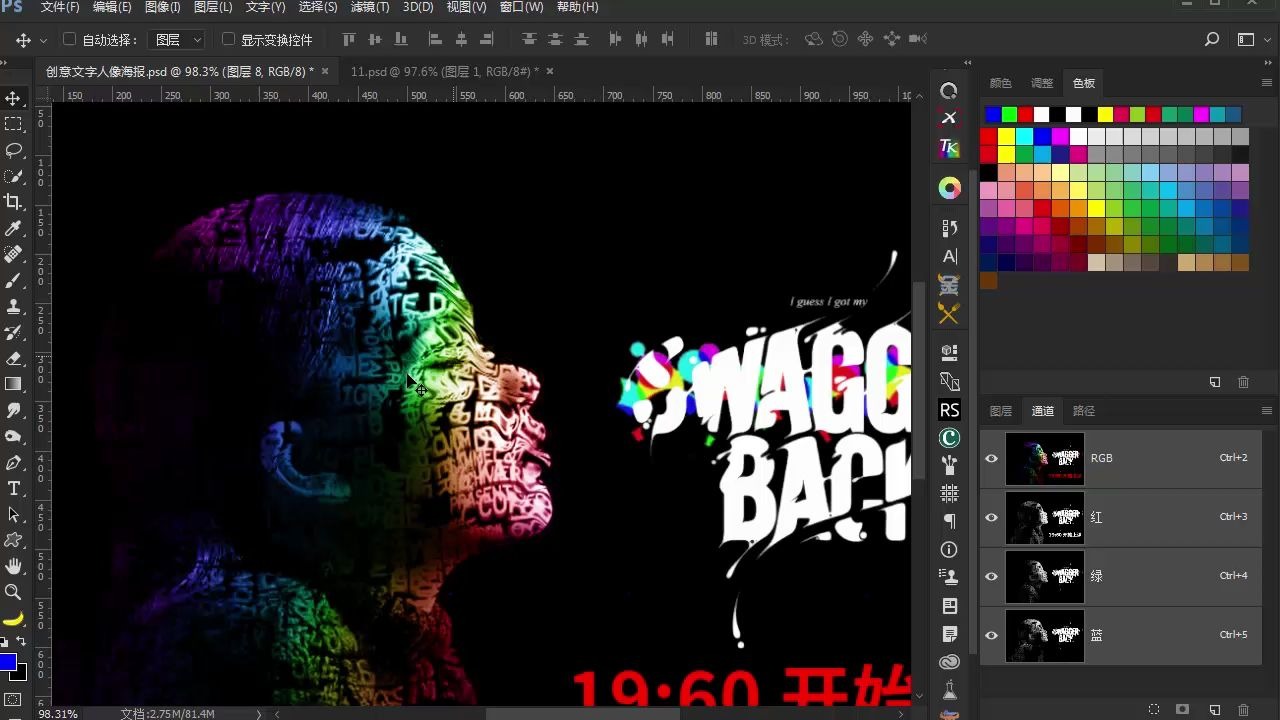Swap foreground and background colors
1280x720 pixels.
pos(21,641)
